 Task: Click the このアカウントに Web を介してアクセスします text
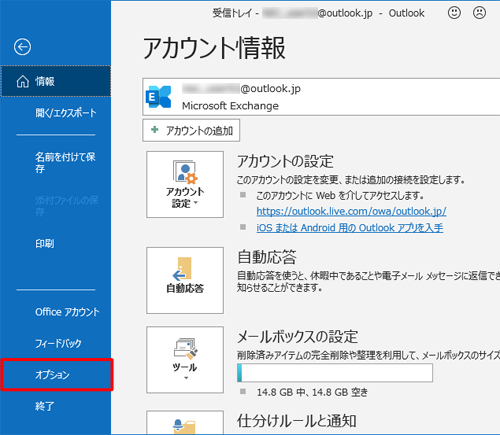[340, 195]
